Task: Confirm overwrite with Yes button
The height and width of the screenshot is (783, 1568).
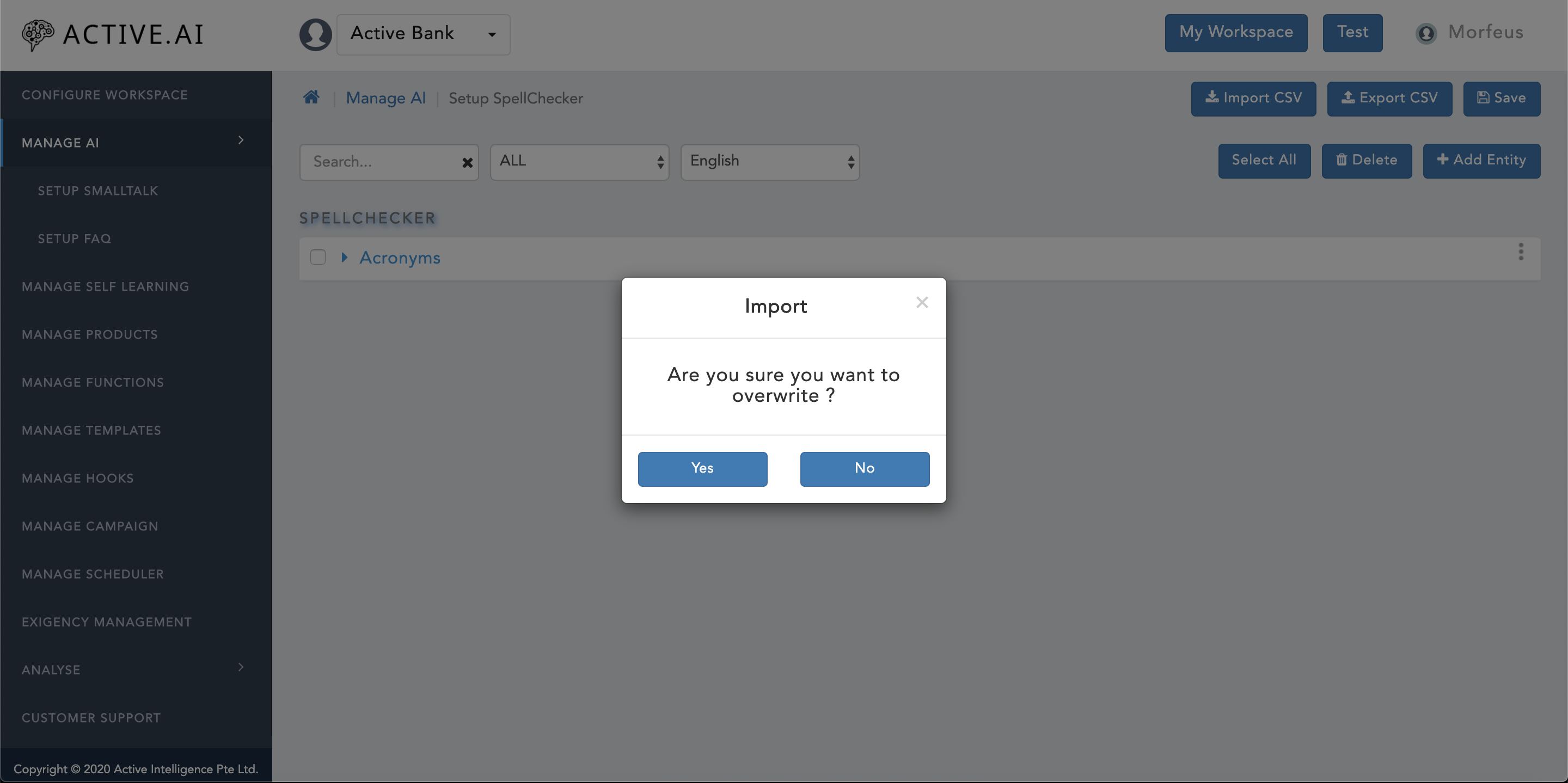Action: coord(702,468)
